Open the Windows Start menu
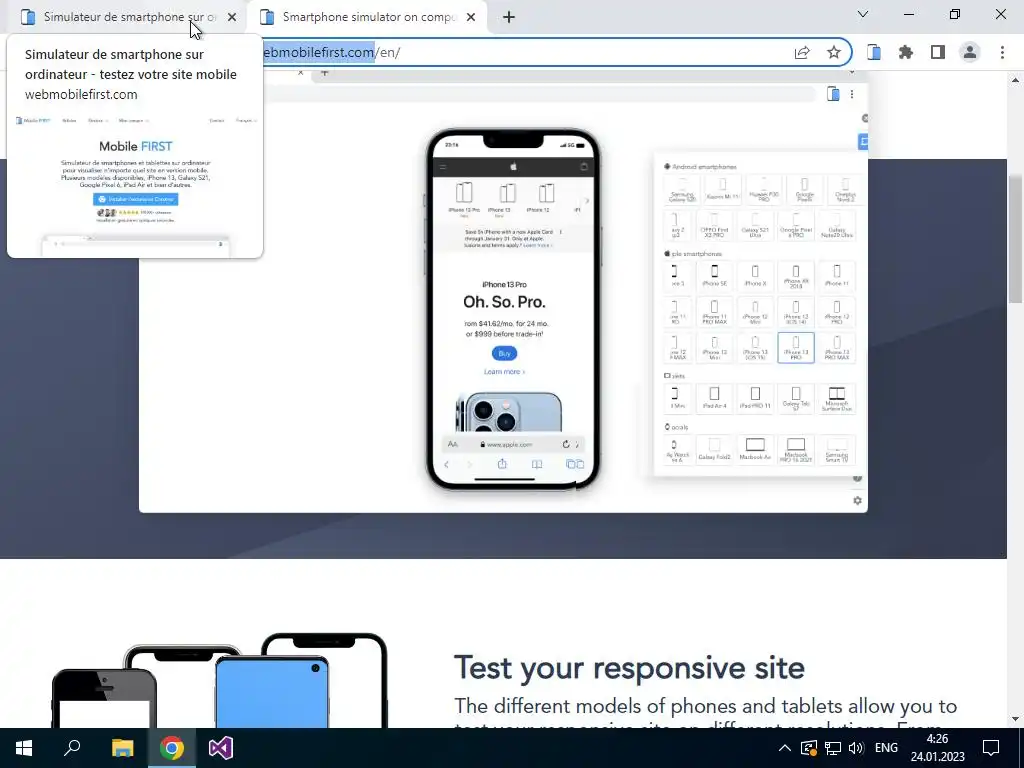Viewport: 1024px width, 768px height. click(x=24, y=748)
